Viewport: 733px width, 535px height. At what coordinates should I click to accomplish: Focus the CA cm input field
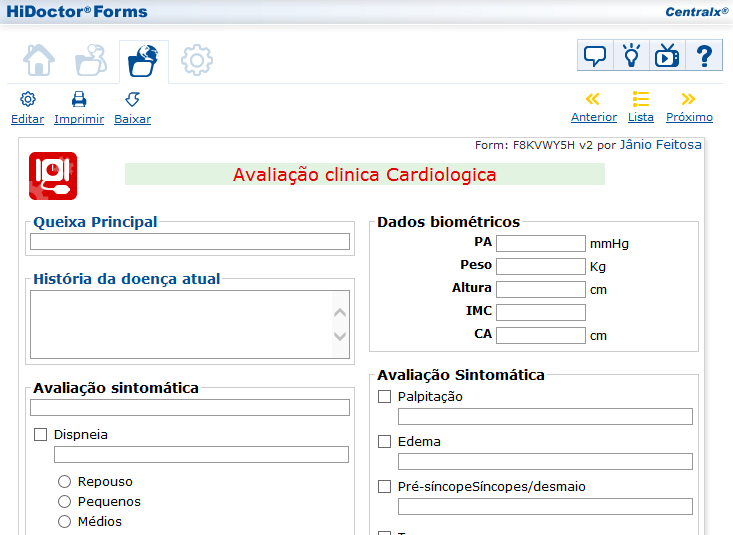[541, 335]
